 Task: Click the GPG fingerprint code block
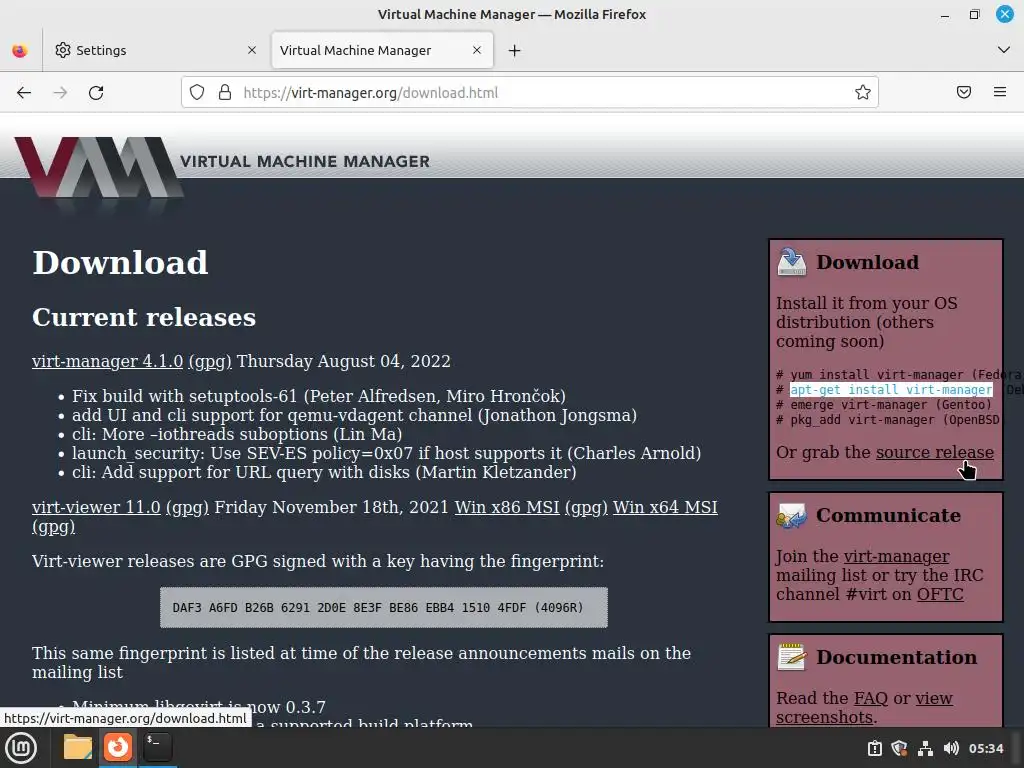pyautogui.click(x=384, y=607)
